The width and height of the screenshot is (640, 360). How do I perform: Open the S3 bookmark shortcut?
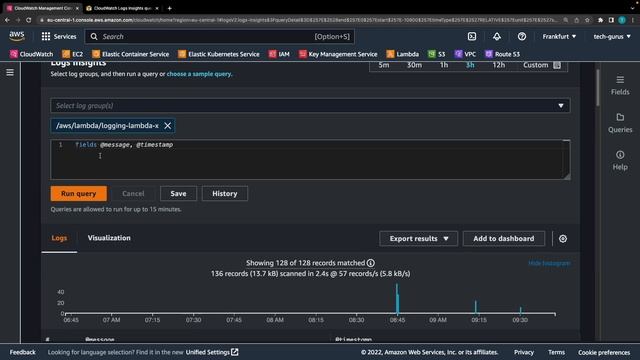coord(437,54)
